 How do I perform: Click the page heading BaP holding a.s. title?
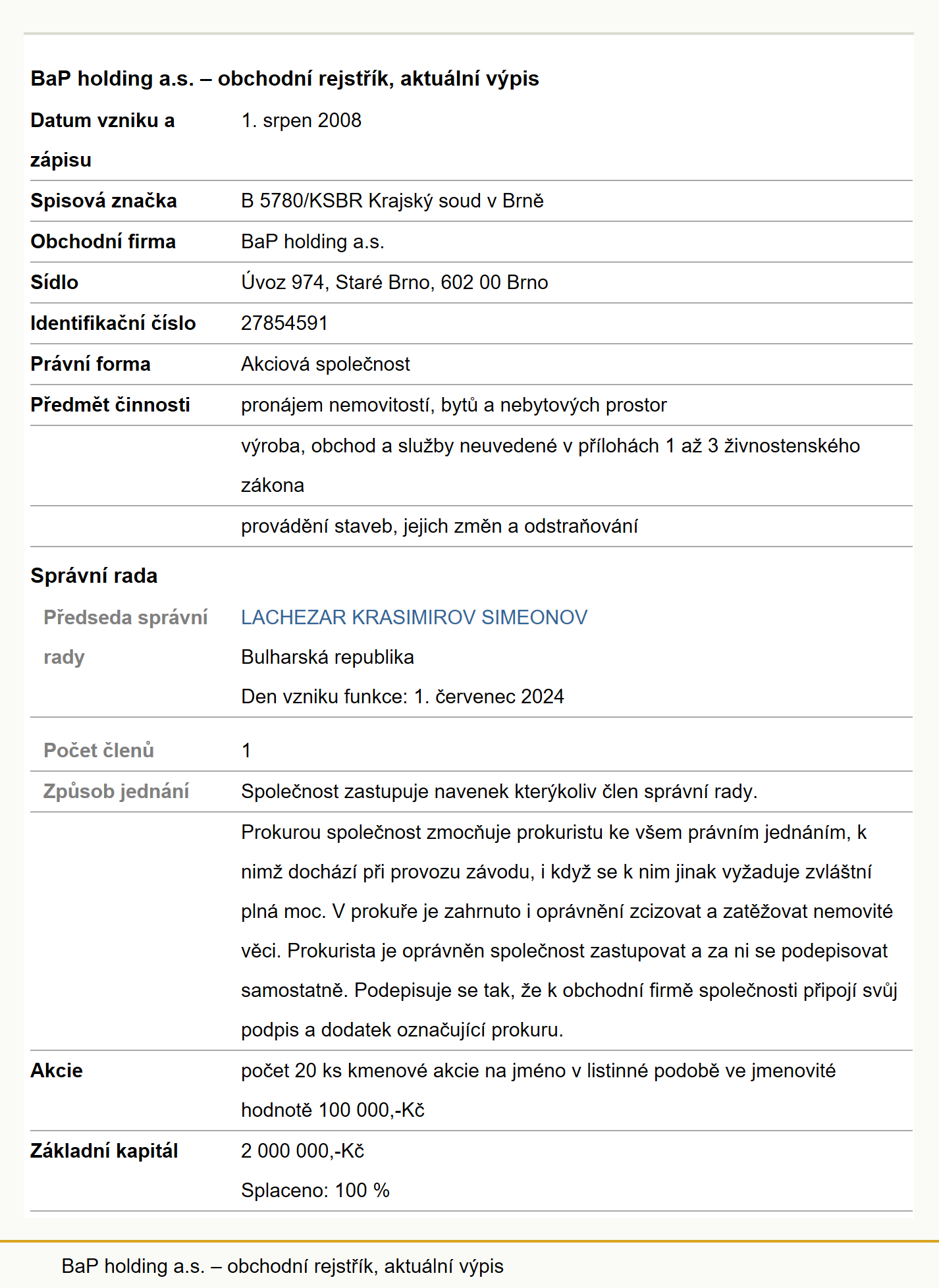point(284,78)
